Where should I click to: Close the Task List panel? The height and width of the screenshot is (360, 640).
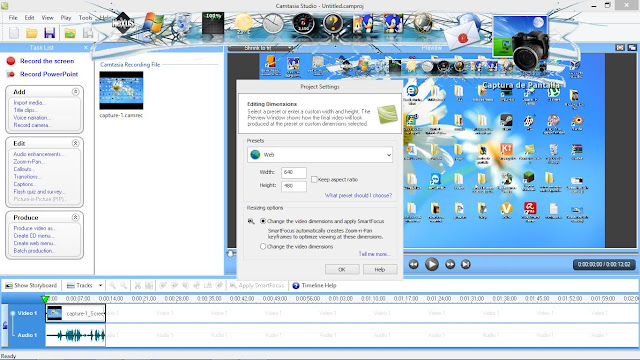85,48
